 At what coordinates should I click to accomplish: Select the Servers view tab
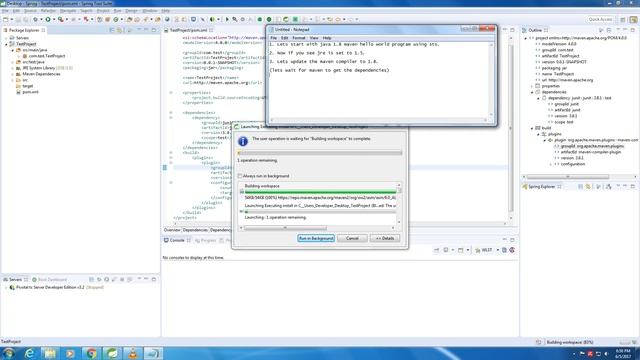coord(15,280)
